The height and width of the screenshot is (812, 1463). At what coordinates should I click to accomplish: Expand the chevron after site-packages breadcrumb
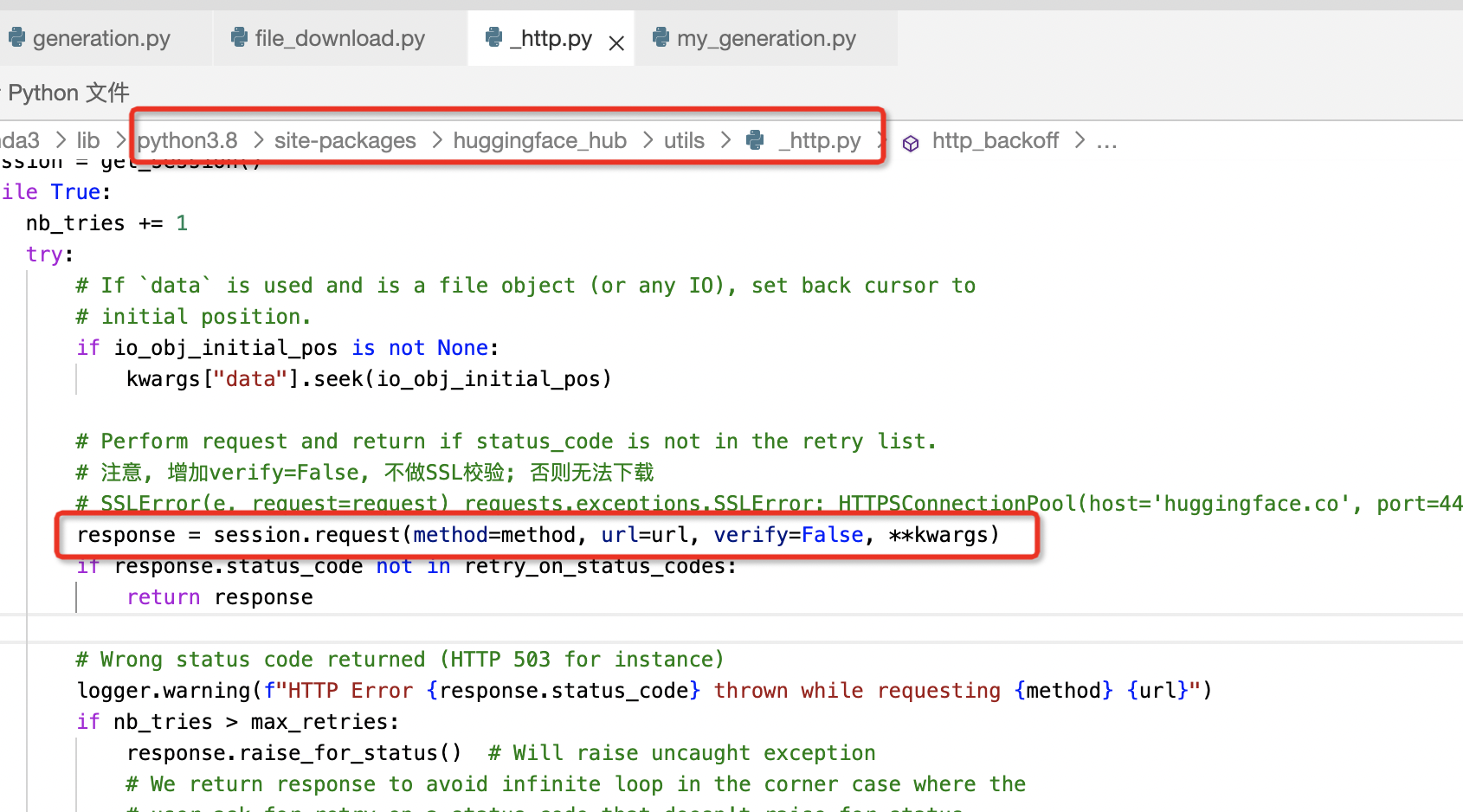435,140
